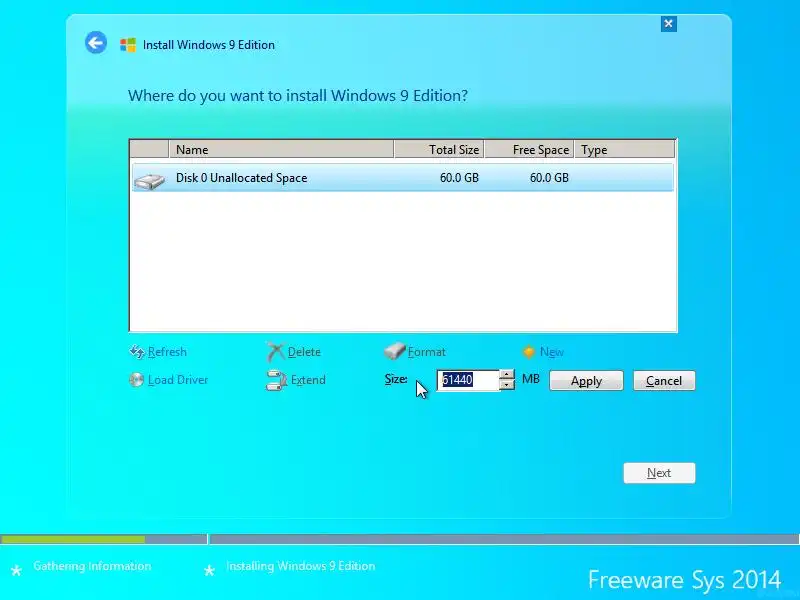The width and height of the screenshot is (800, 600).
Task: Click the Windows logo icon in title
Action: [x=128, y=45]
